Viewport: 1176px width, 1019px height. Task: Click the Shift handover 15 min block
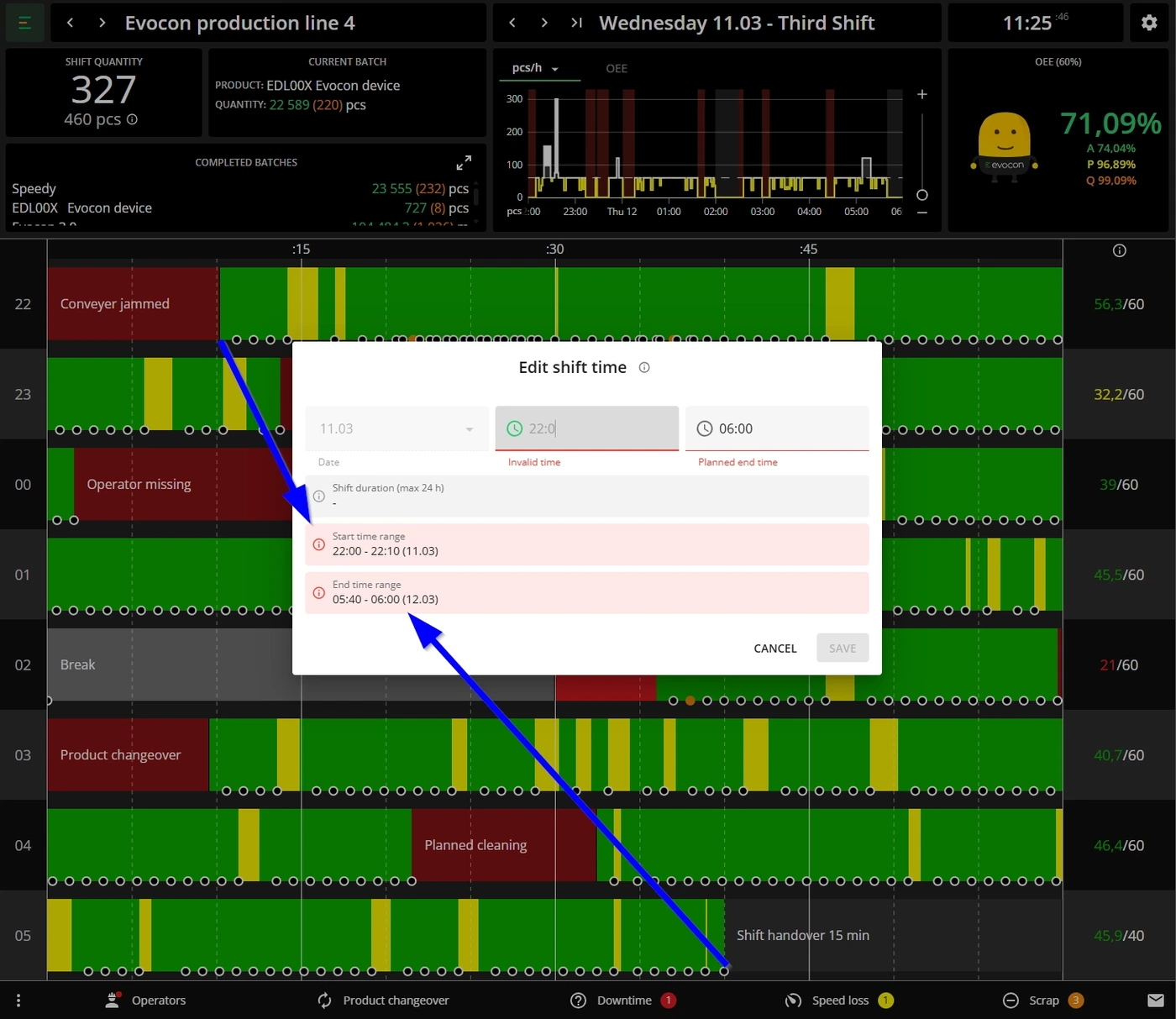(x=893, y=935)
